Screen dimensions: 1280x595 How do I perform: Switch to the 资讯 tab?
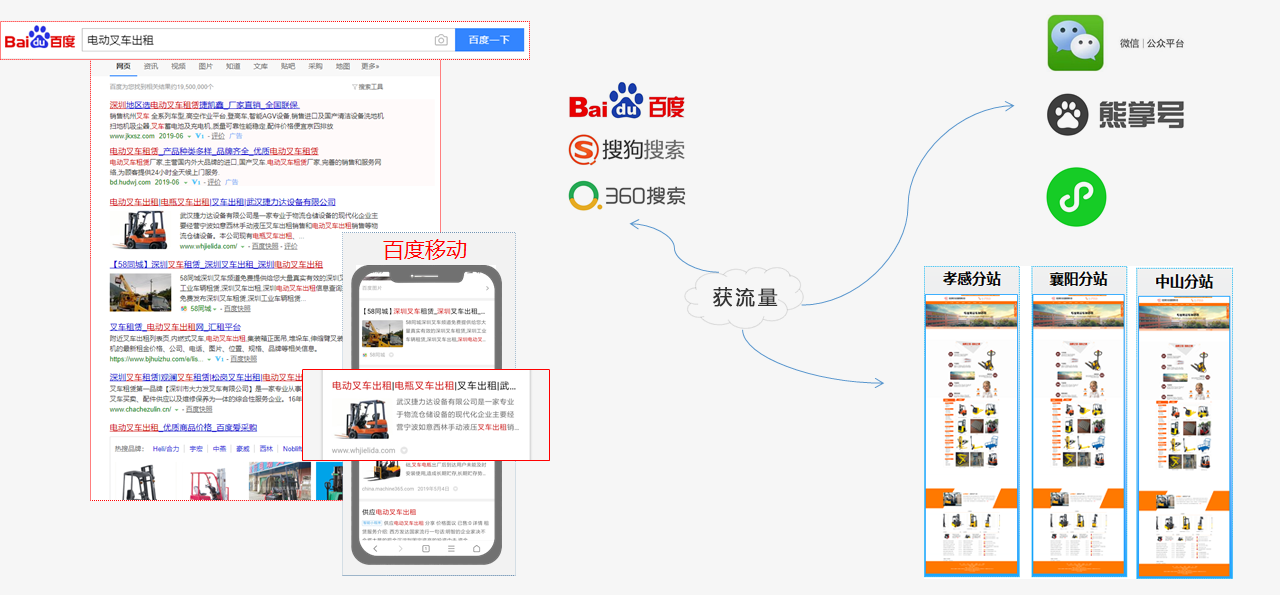(151, 66)
